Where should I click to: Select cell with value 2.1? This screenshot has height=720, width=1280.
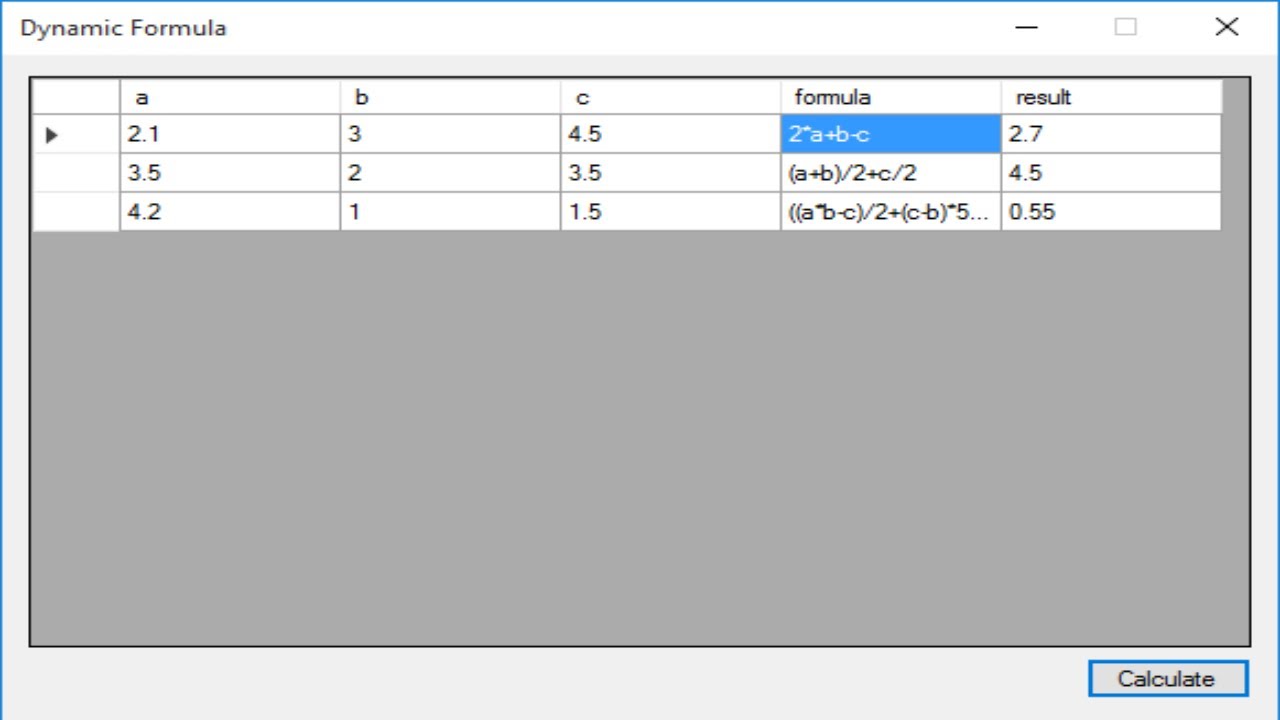230,134
